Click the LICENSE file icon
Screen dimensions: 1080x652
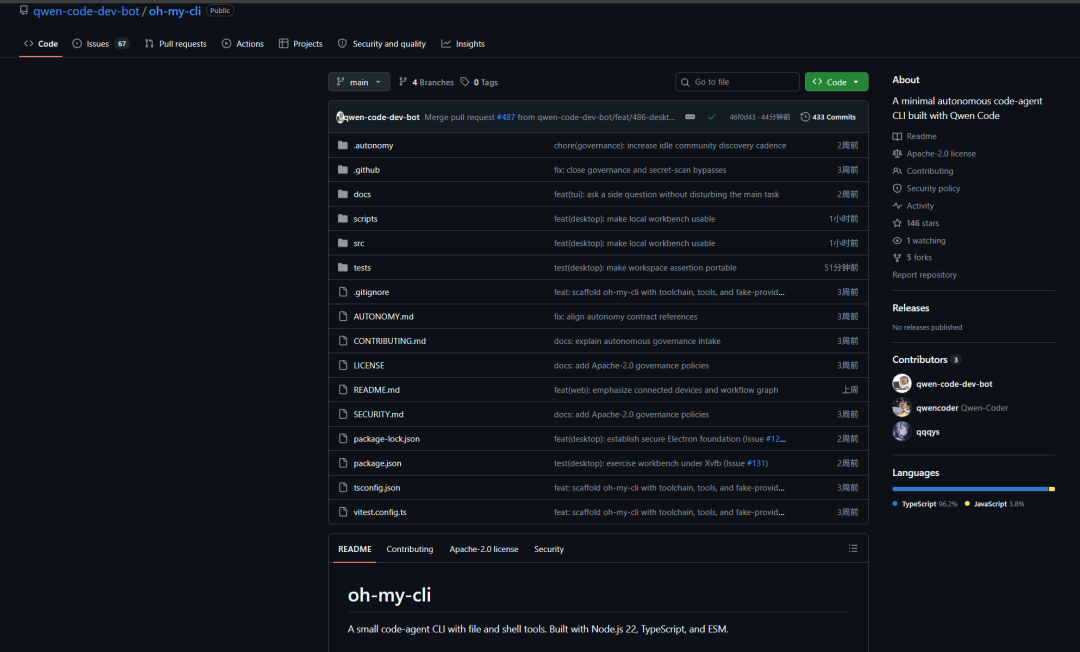pos(343,365)
